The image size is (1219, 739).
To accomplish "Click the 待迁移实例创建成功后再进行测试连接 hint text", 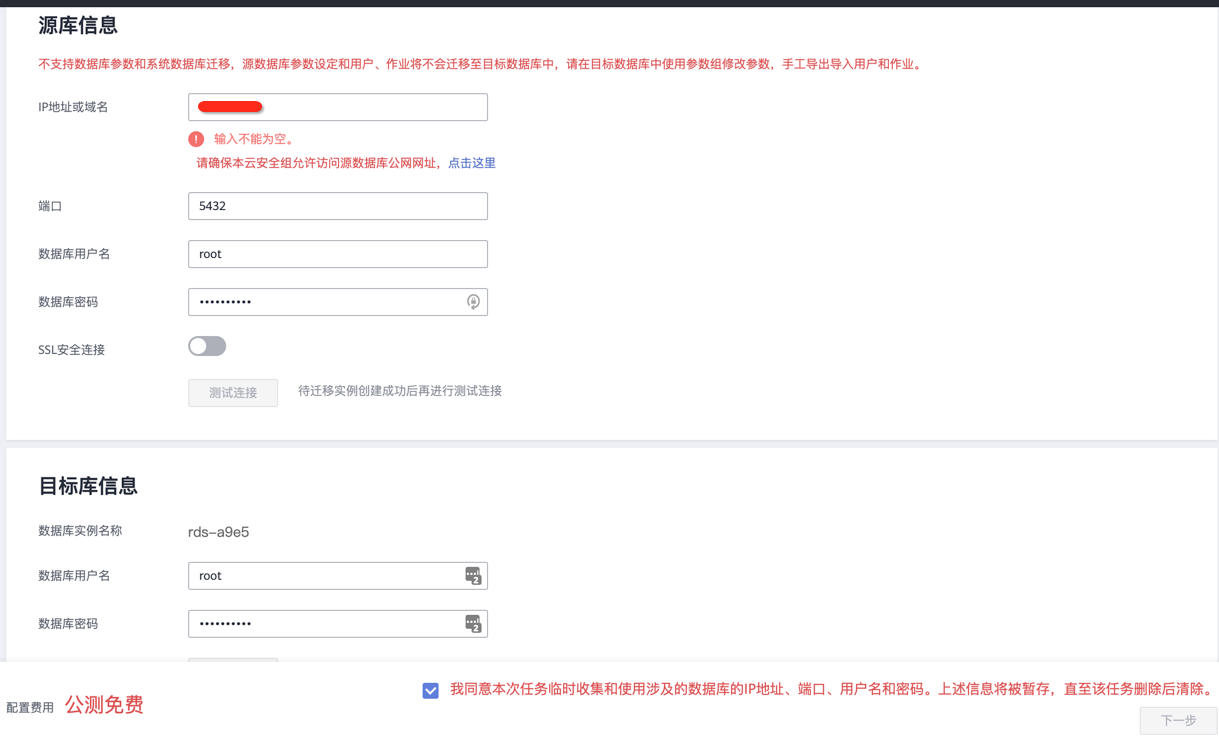I will click(x=400, y=391).
